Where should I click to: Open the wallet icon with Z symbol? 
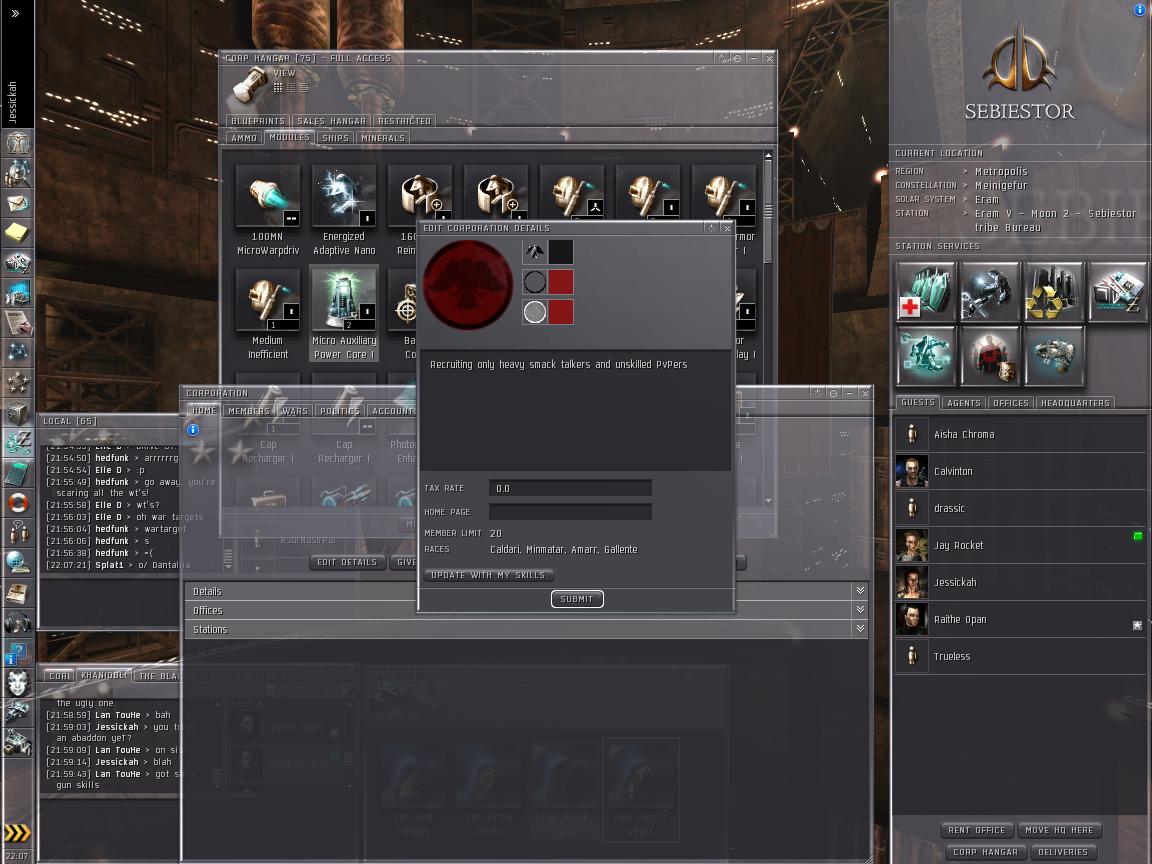(18, 443)
